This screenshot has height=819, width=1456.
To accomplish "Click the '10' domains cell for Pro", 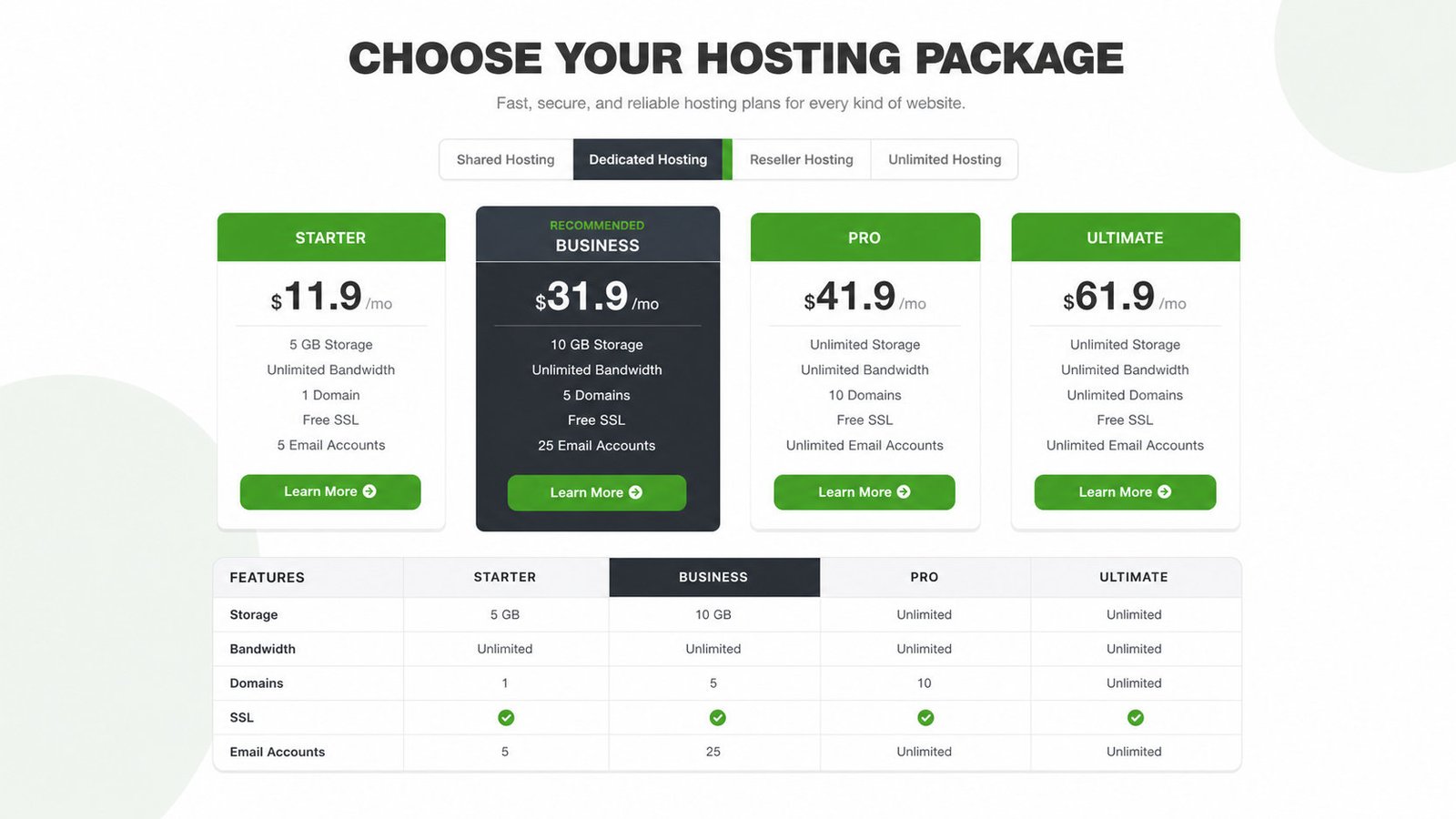I will 925,683.
